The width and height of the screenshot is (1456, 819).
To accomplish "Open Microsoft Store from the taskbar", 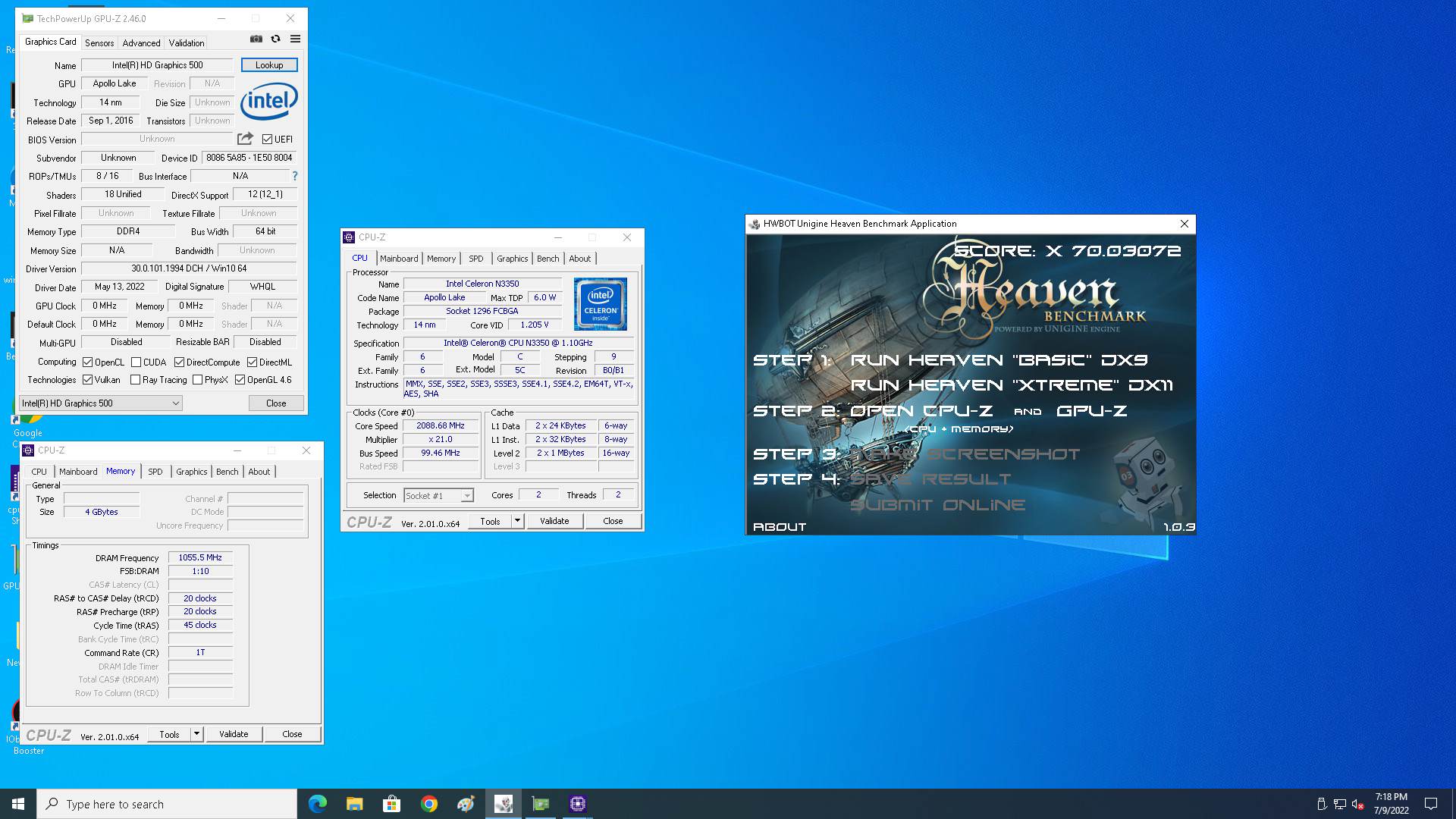I will pyautogui.click(x=391, y=804).
